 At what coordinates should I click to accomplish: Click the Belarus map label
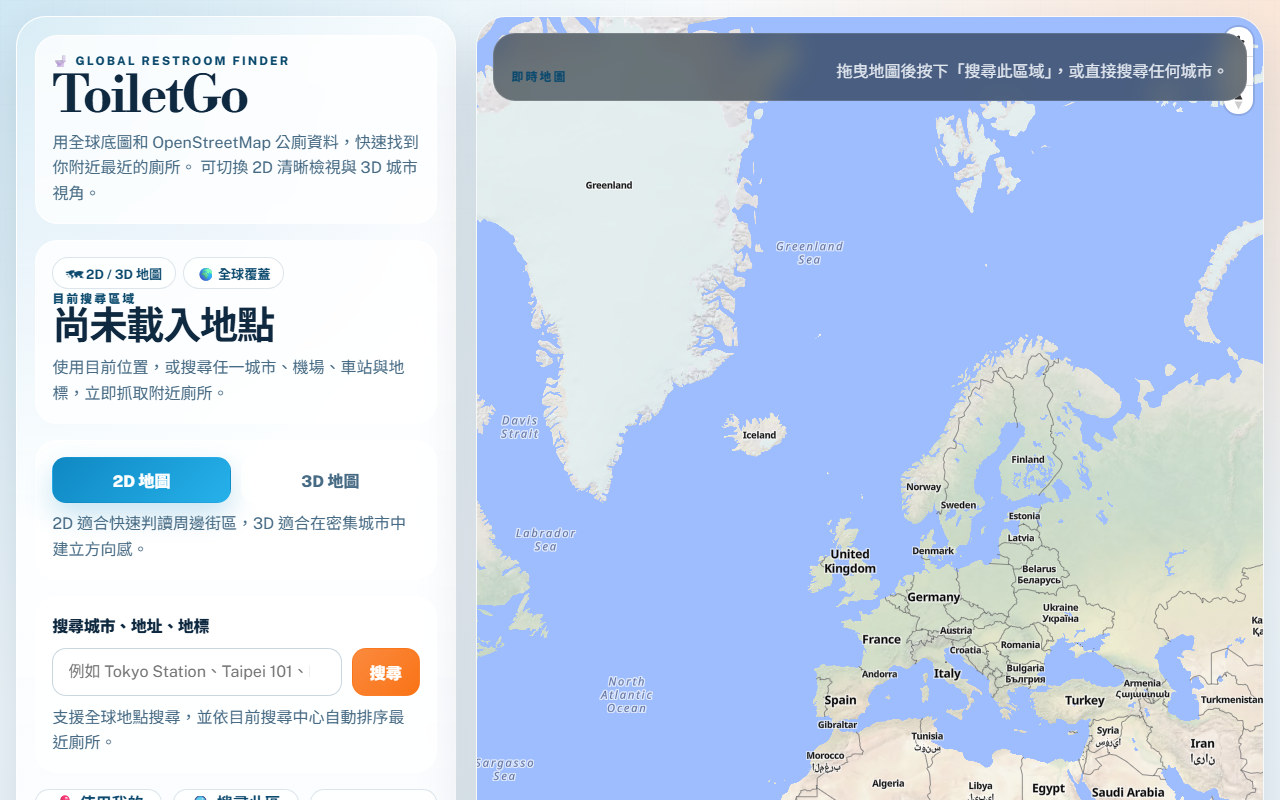pos(1039,575)
